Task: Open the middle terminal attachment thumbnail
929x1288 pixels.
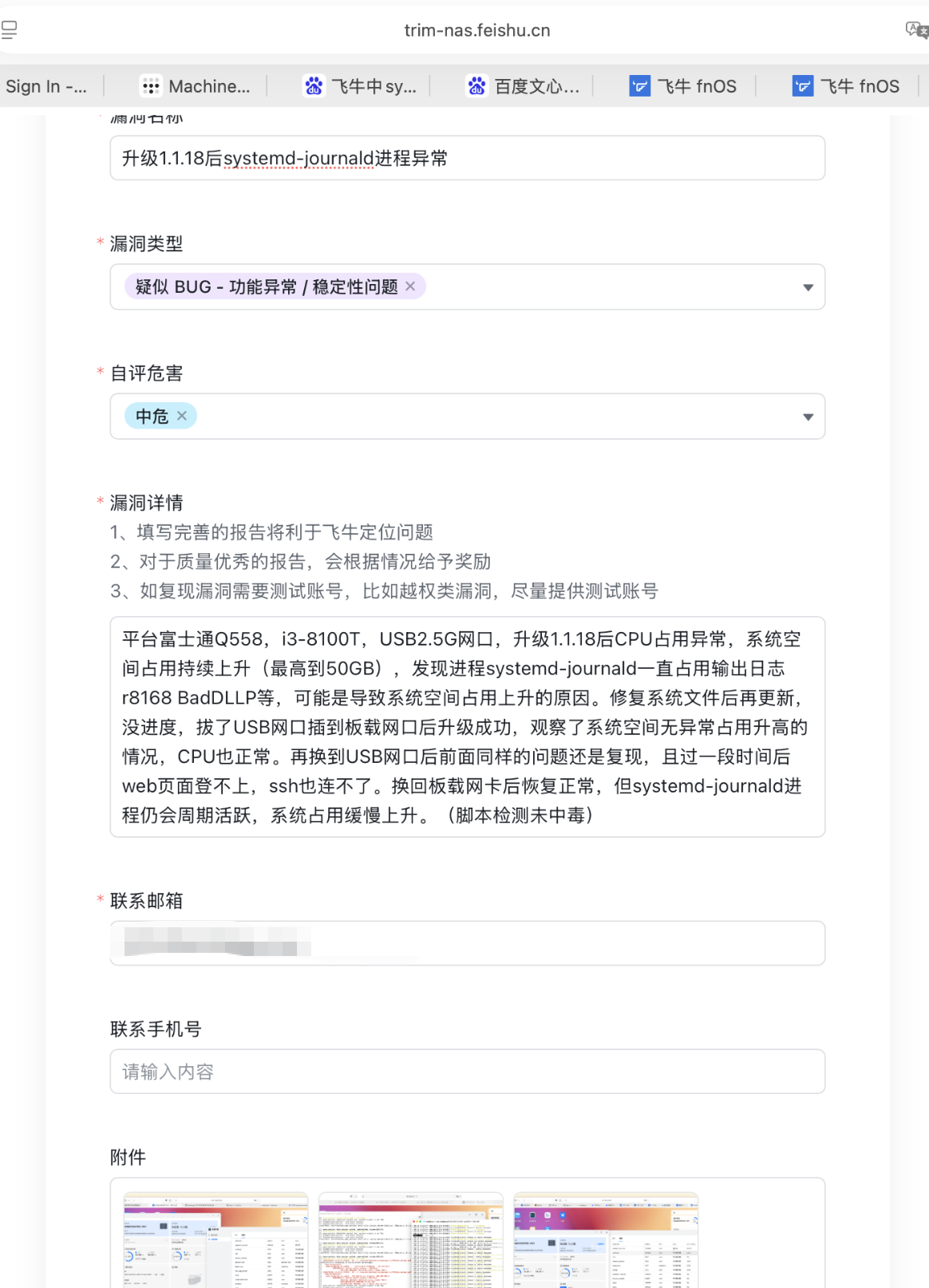Action: 410,1240
